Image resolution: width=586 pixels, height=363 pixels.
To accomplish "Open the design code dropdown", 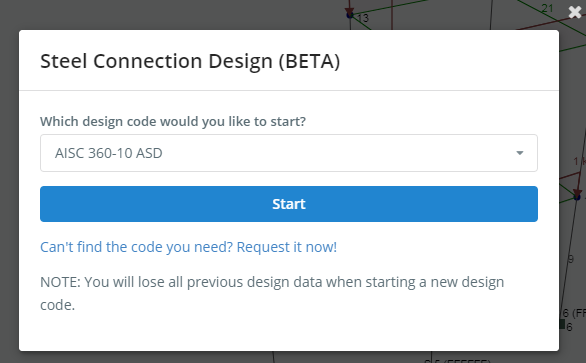I will (x=289, y=153).
